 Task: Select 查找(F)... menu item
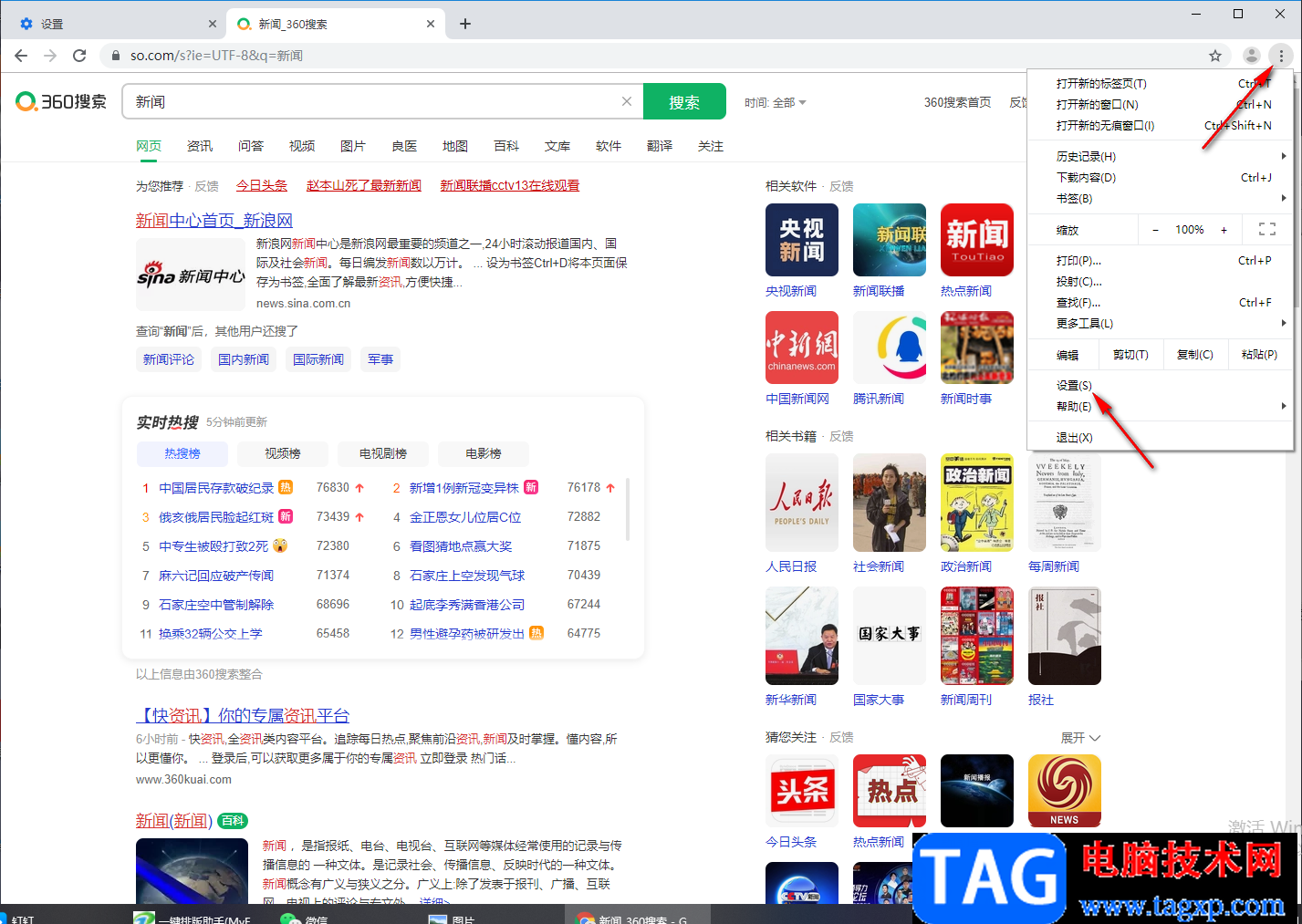1160,303
